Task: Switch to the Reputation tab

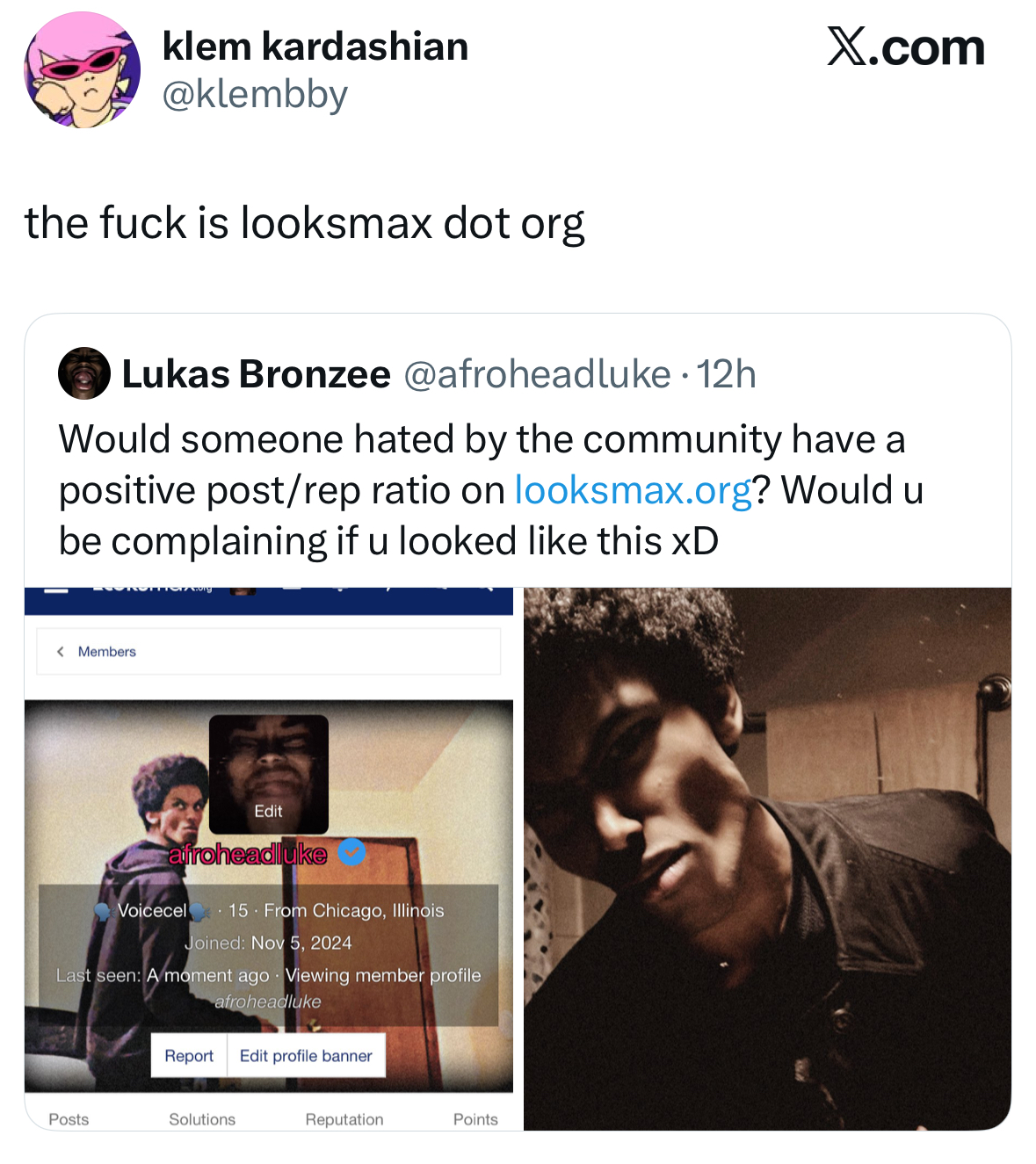Action: [x=344, y=1119]
